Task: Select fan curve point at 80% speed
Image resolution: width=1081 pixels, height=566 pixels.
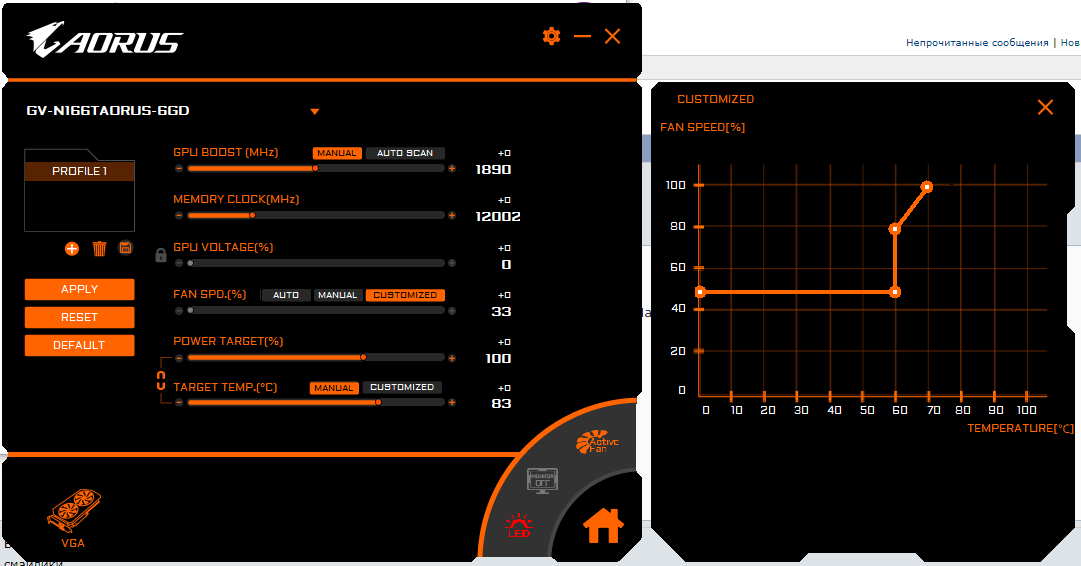Action: 895,229
